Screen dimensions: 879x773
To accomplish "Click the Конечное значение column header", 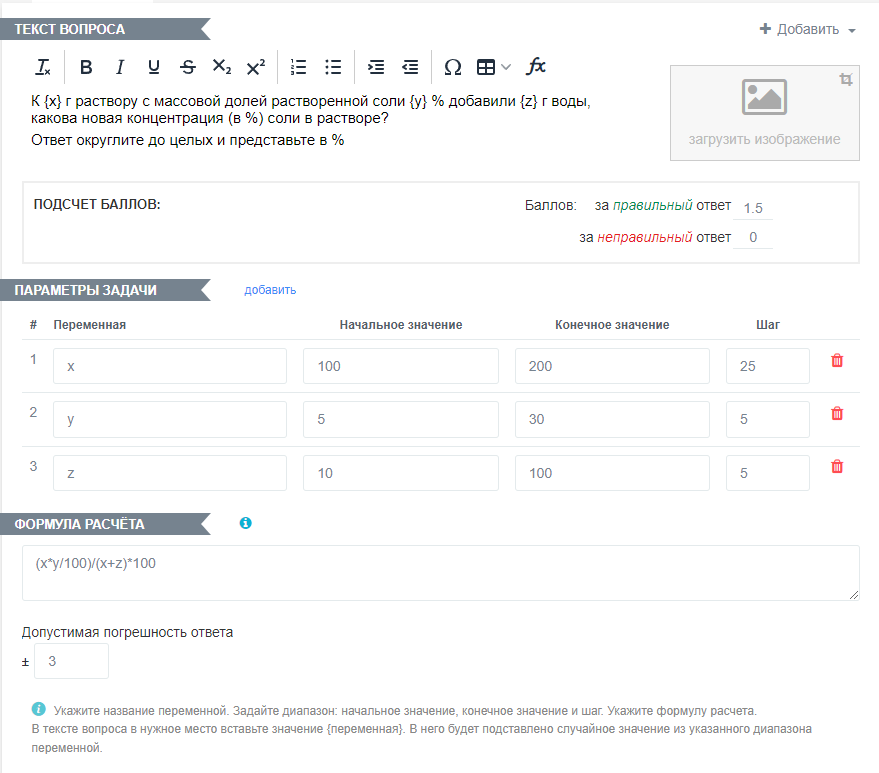I will (x=612, y=325).
